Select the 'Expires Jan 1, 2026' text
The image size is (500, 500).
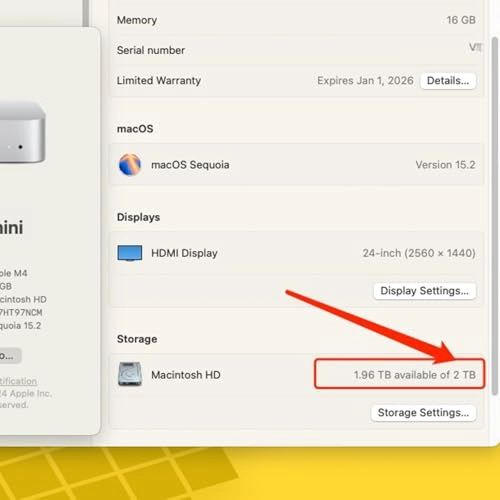pyautogui.click(x=365, y=81)
